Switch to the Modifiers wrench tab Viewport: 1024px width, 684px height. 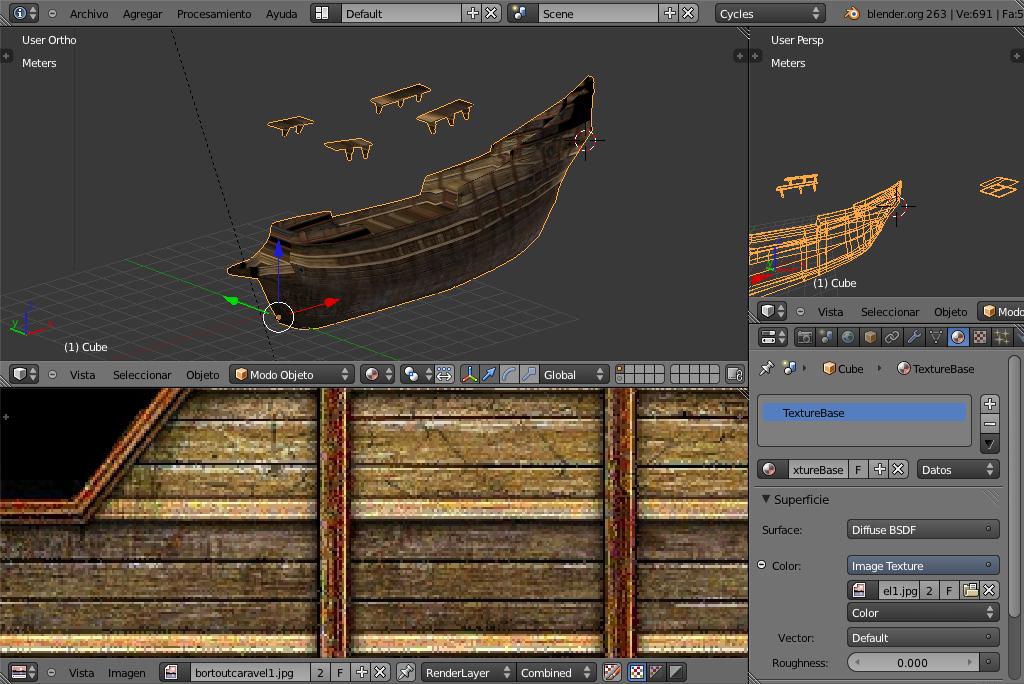[914, 337]
